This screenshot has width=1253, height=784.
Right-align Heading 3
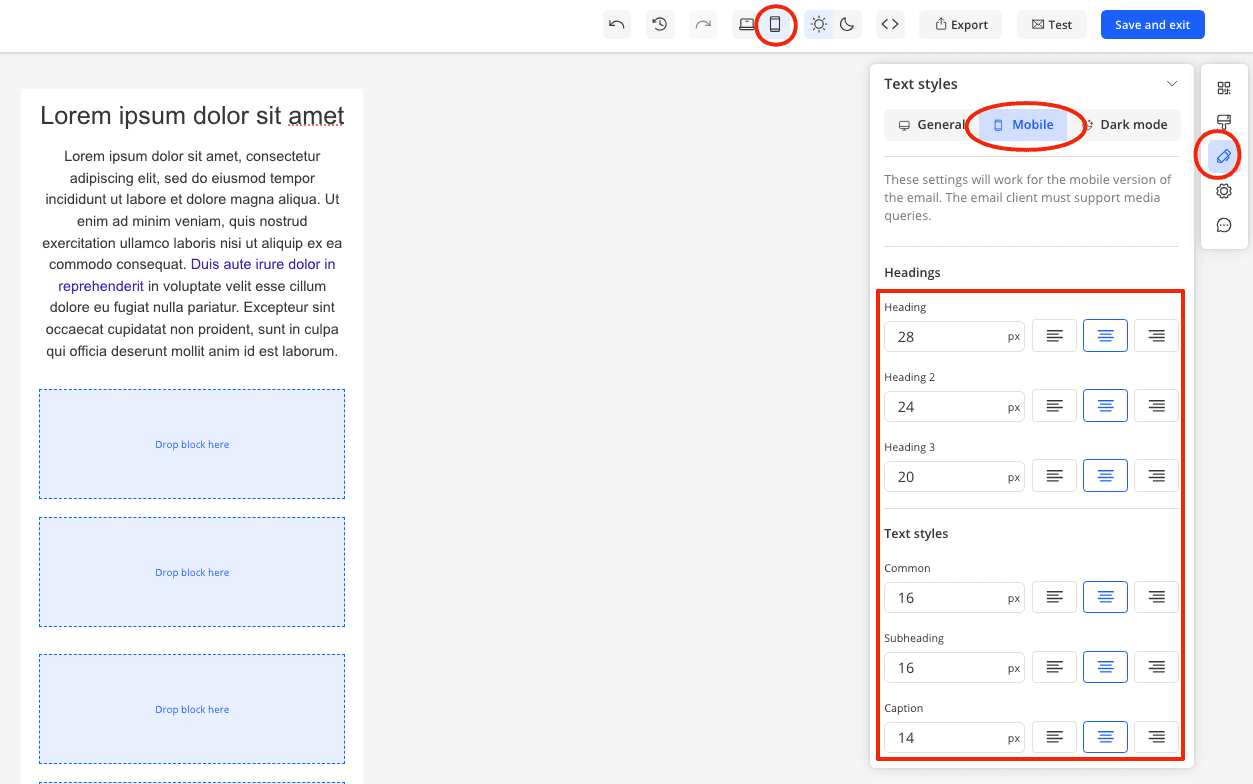click(x=1156, y=476)
